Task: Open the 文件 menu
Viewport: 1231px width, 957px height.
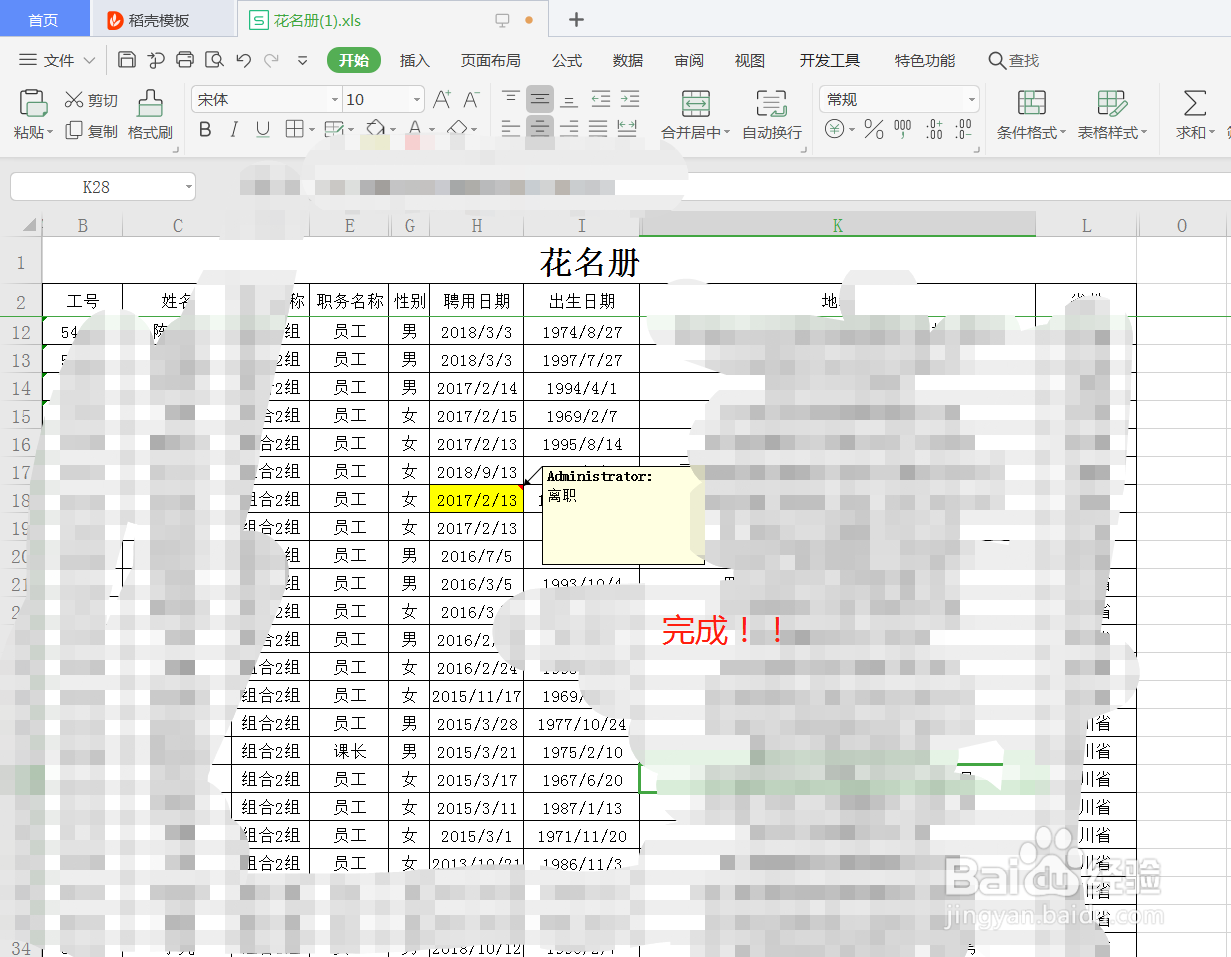Action: [58, 60]
